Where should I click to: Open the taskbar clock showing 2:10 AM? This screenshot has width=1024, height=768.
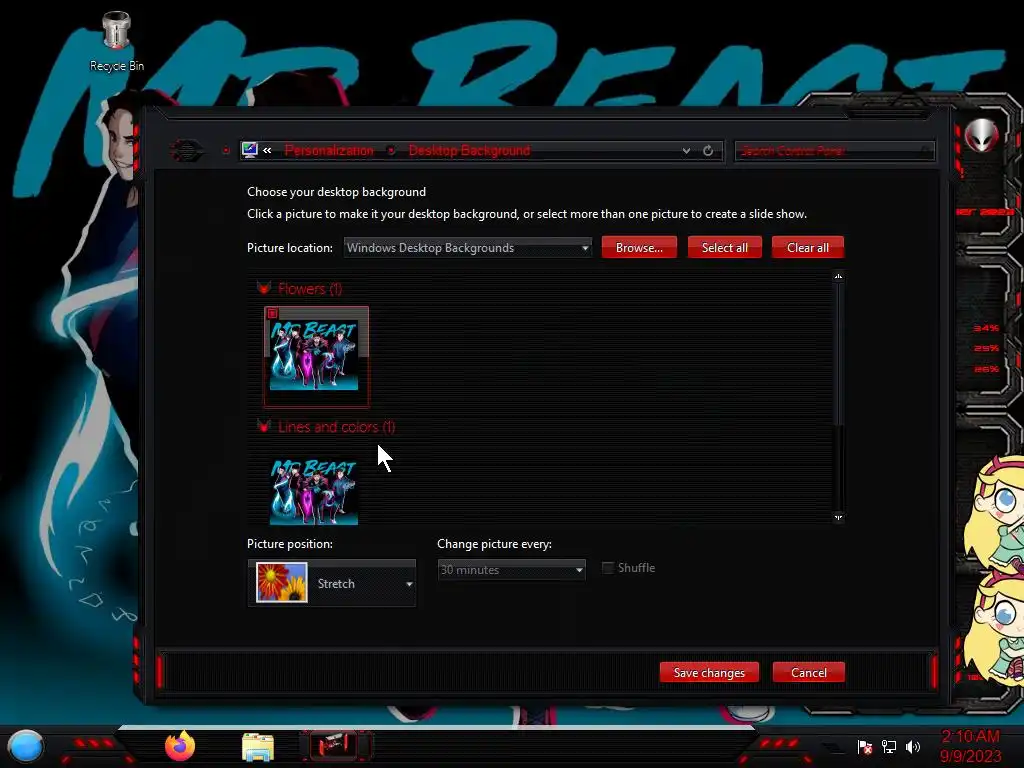coord(970,747)
